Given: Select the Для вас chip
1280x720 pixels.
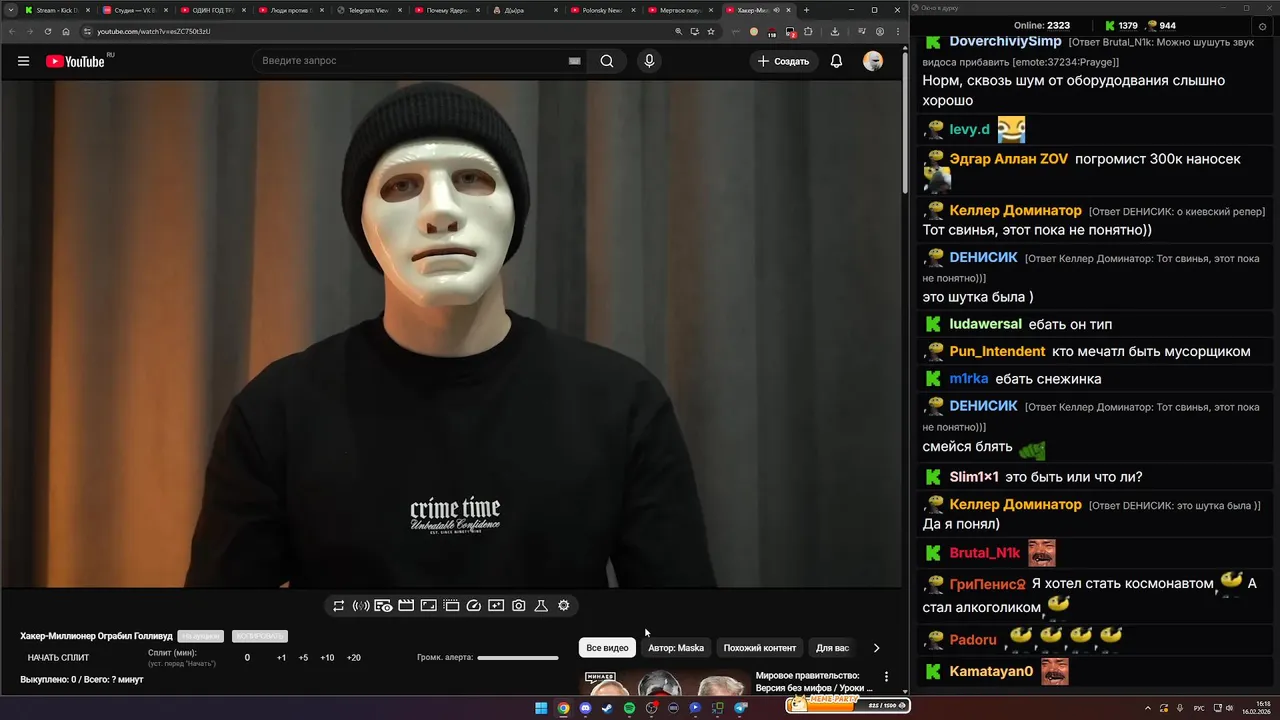Looking at the screenshot, I should (832, 648).
